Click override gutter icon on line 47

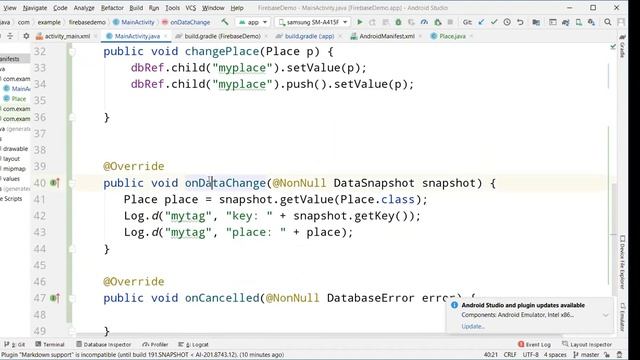coord(55,298)
